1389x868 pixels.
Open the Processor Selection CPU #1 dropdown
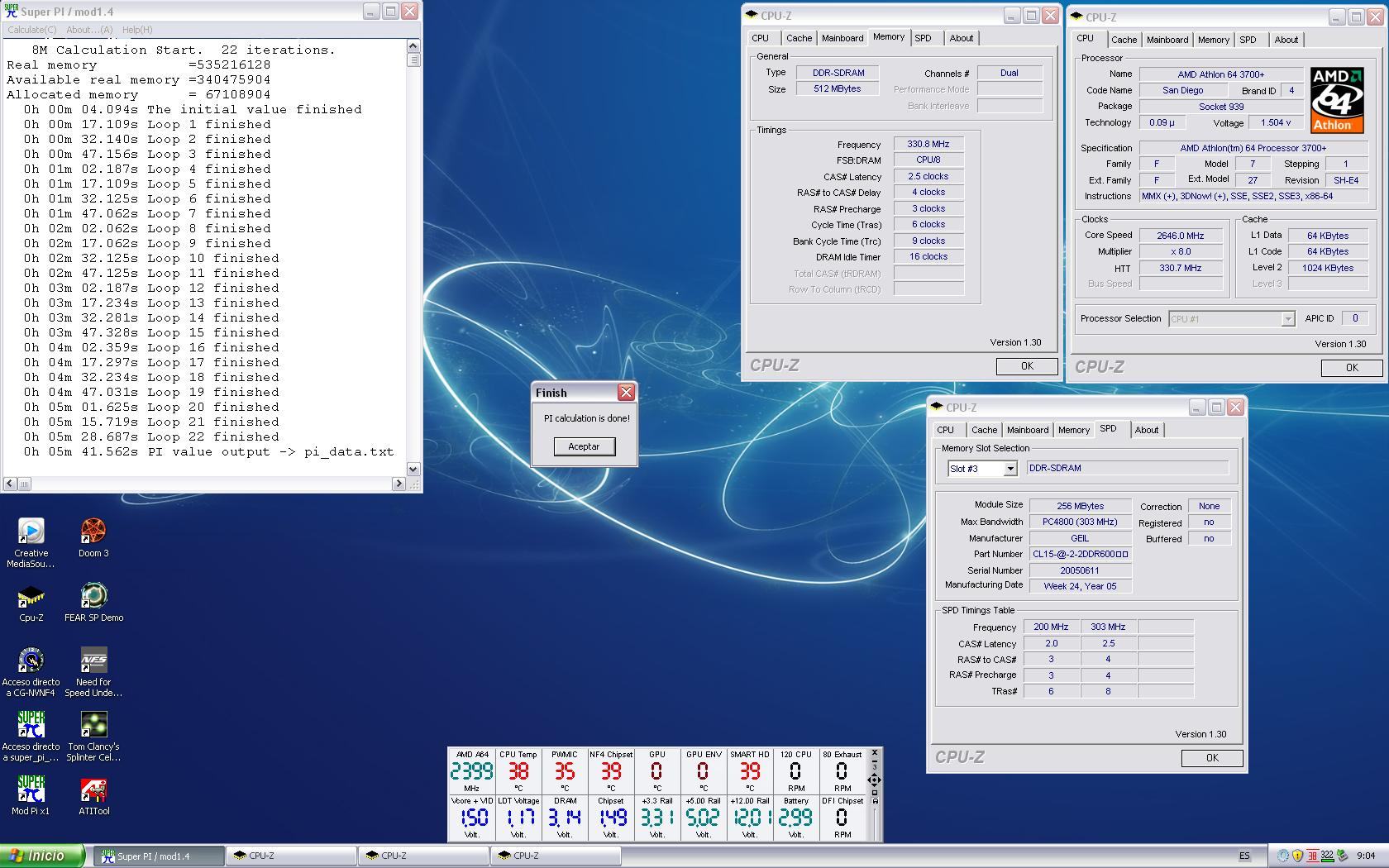point(1287,319)
